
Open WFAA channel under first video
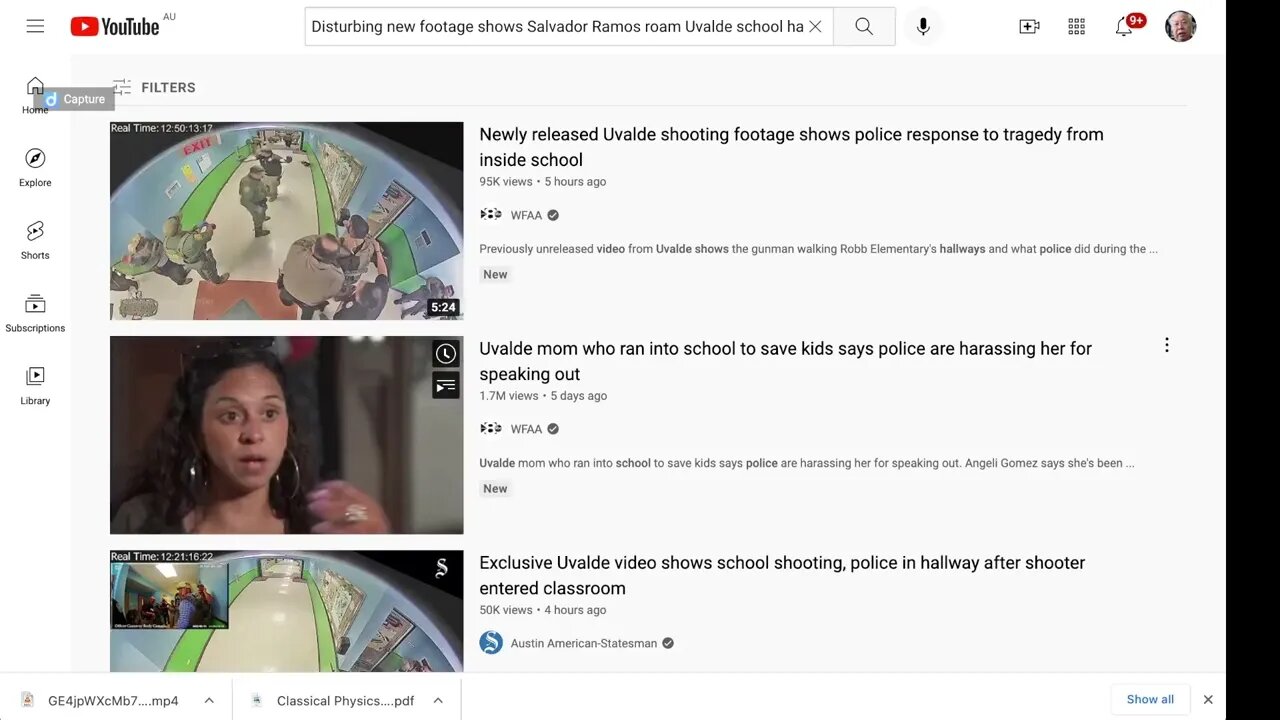524,215
